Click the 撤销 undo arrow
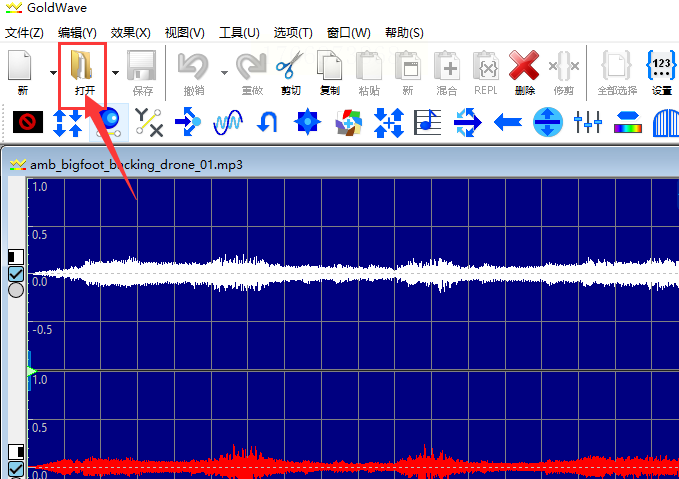The height and width of the screenshot is (479, 679). coord(193,66)
